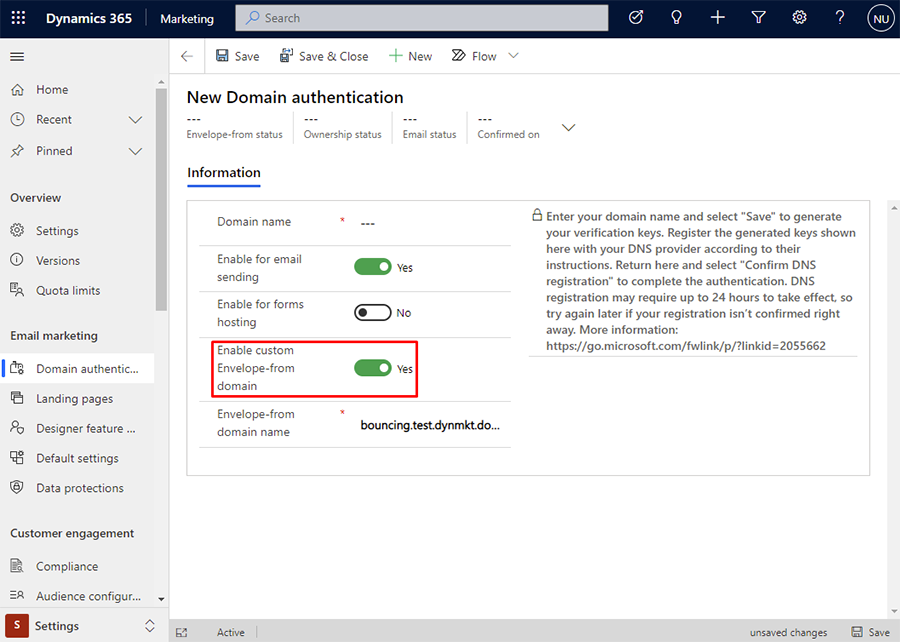
Task: Open Landing pages in the sidebar
Action: 77,399
